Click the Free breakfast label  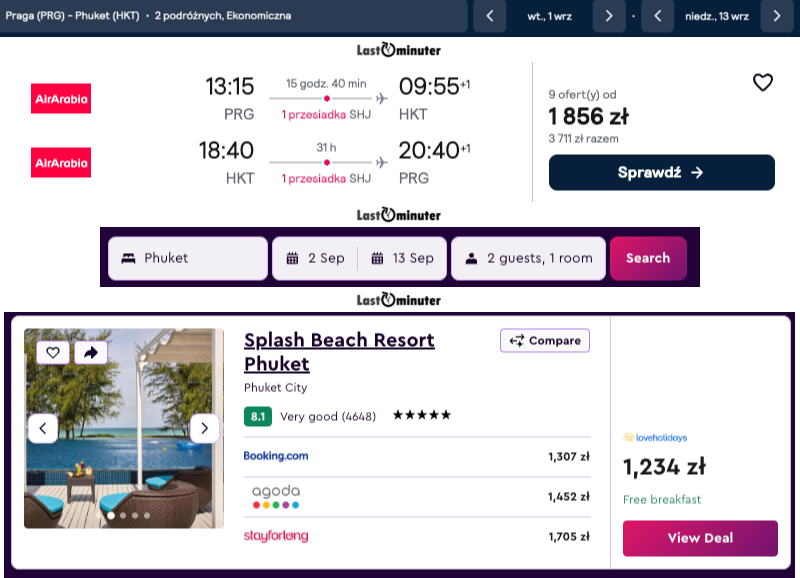click(x=662, y=499)
